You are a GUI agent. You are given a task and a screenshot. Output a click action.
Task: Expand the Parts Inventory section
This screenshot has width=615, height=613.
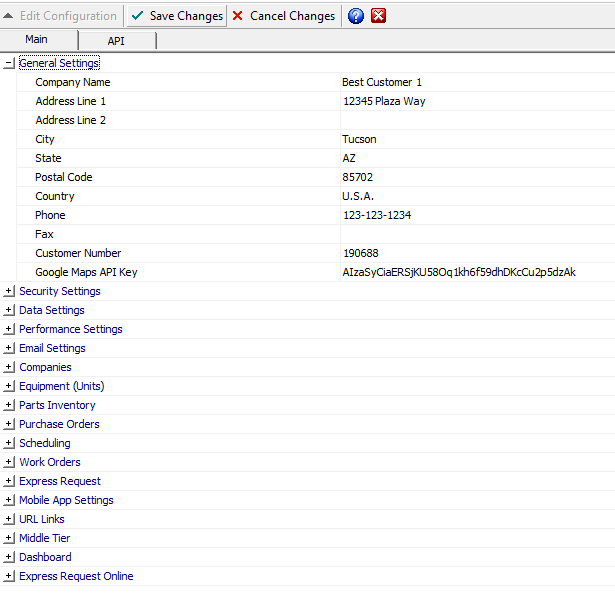click(9, 405)
